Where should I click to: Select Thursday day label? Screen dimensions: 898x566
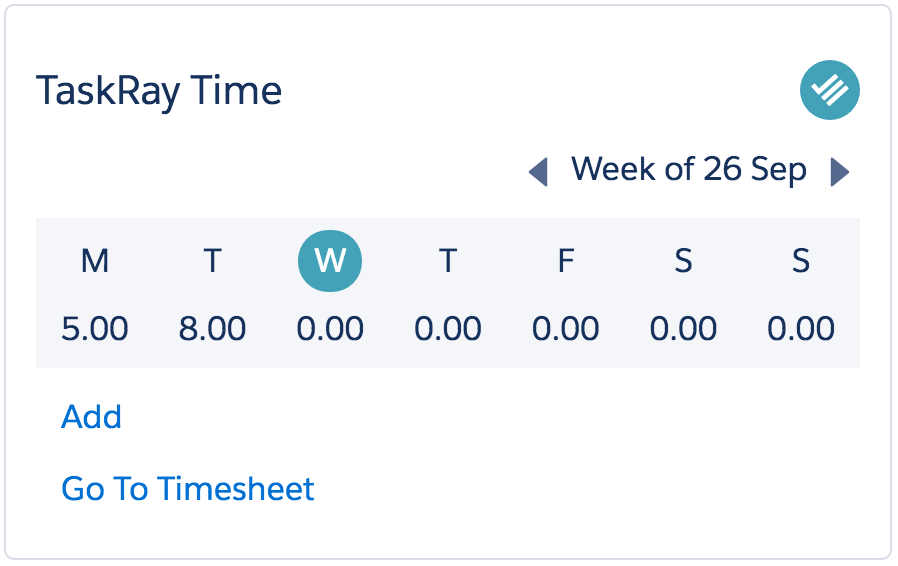[x=448, y=261]
